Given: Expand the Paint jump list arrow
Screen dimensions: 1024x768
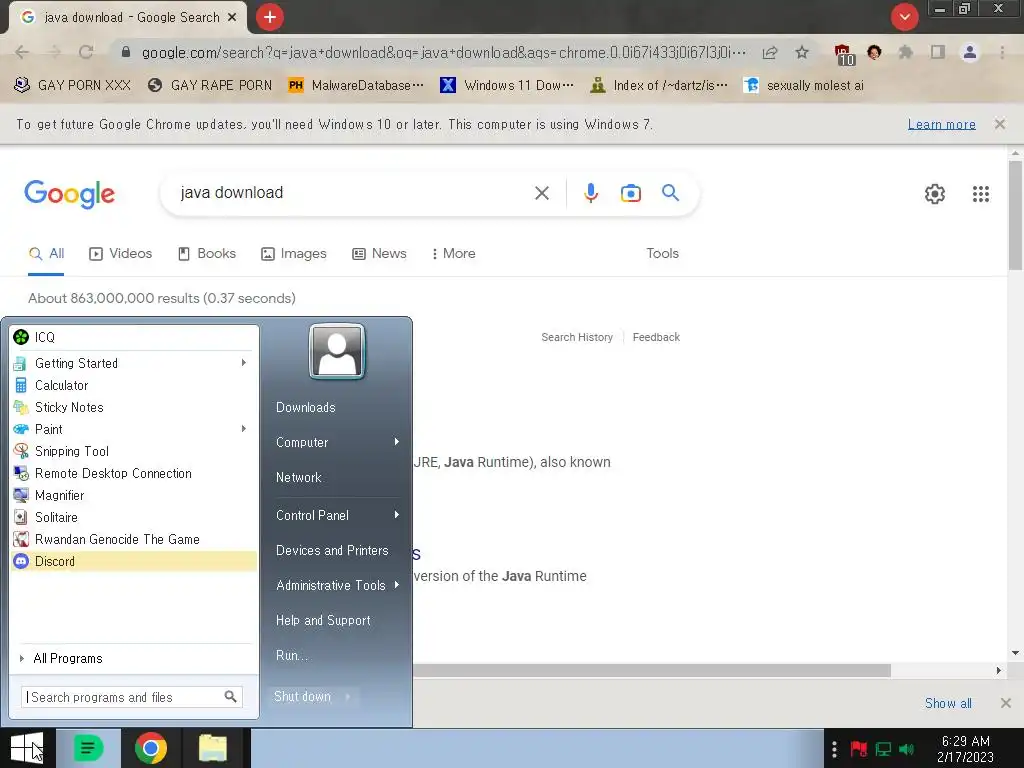Looking at the screenshot, I should [x=244, y=428].
